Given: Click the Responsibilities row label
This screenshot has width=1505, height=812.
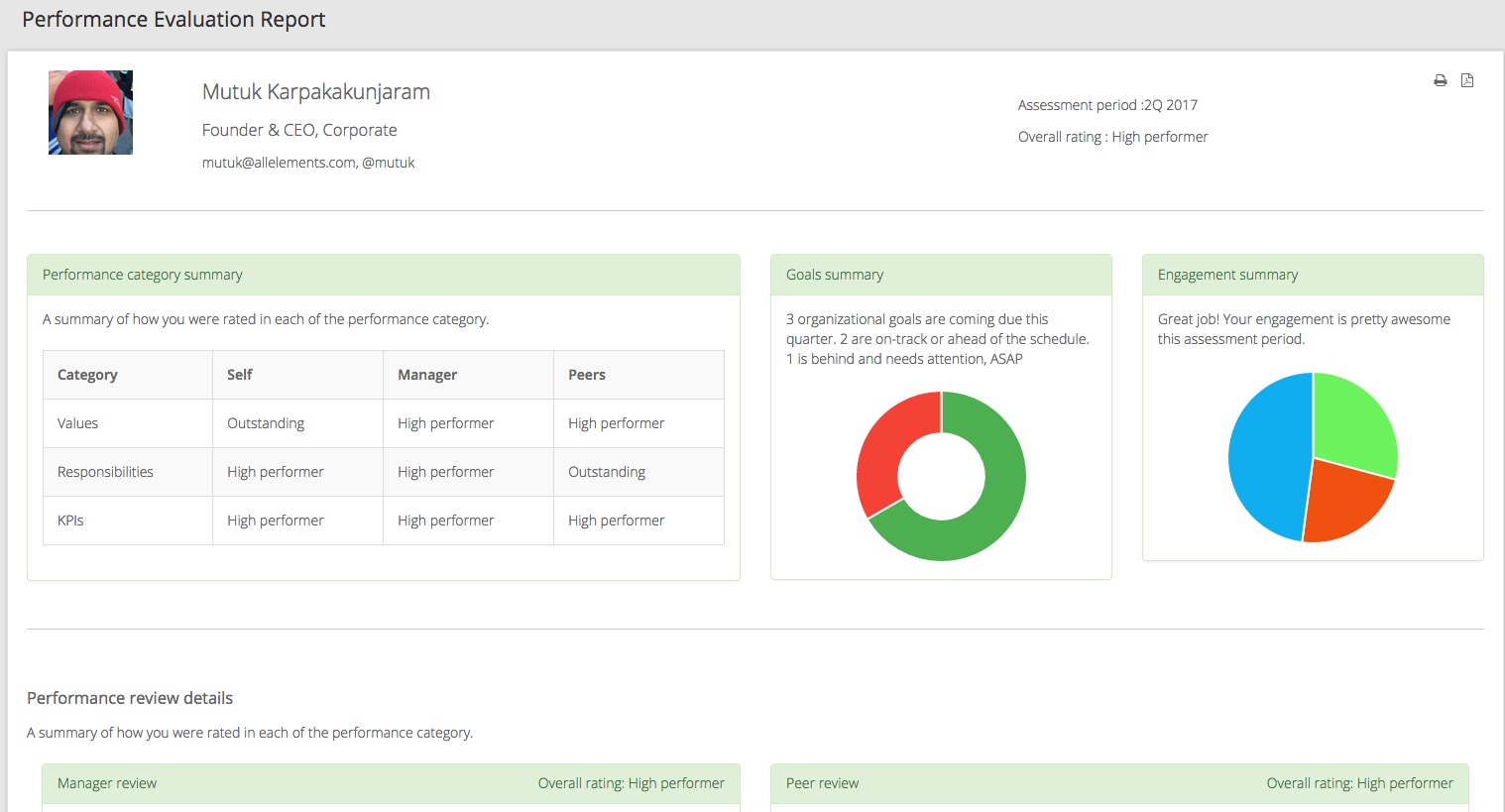Looking at the screenshot, I should pyautogui.click(x=105, y=472).
